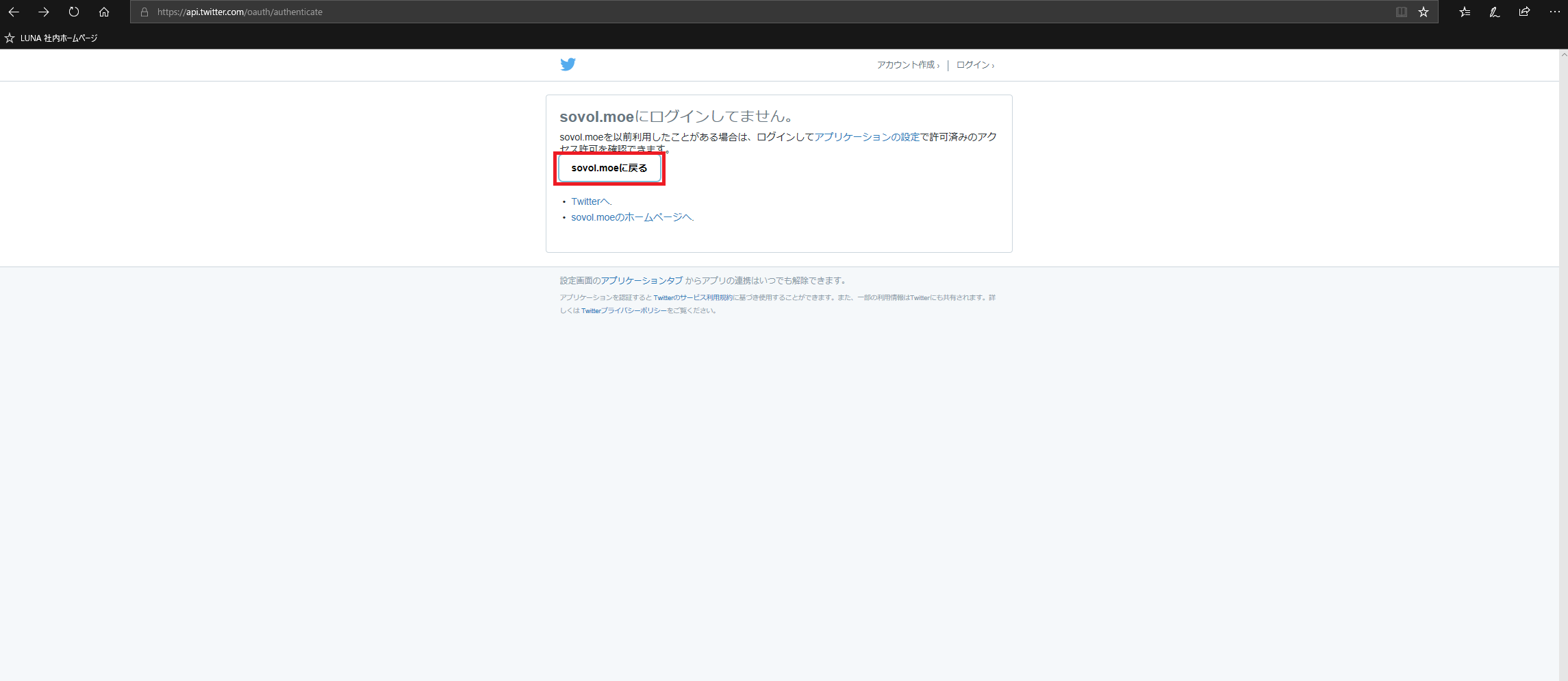The width and height of the screenshot is (1568, 681).
Task: Click the sovol.moeに戻る button
Action: point(609,168)
